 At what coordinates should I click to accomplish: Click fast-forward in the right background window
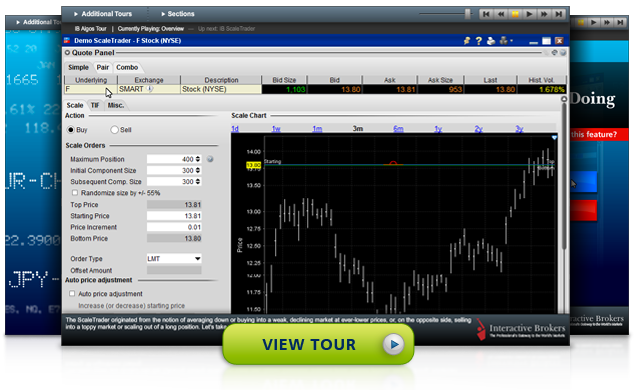coord(607,22)
